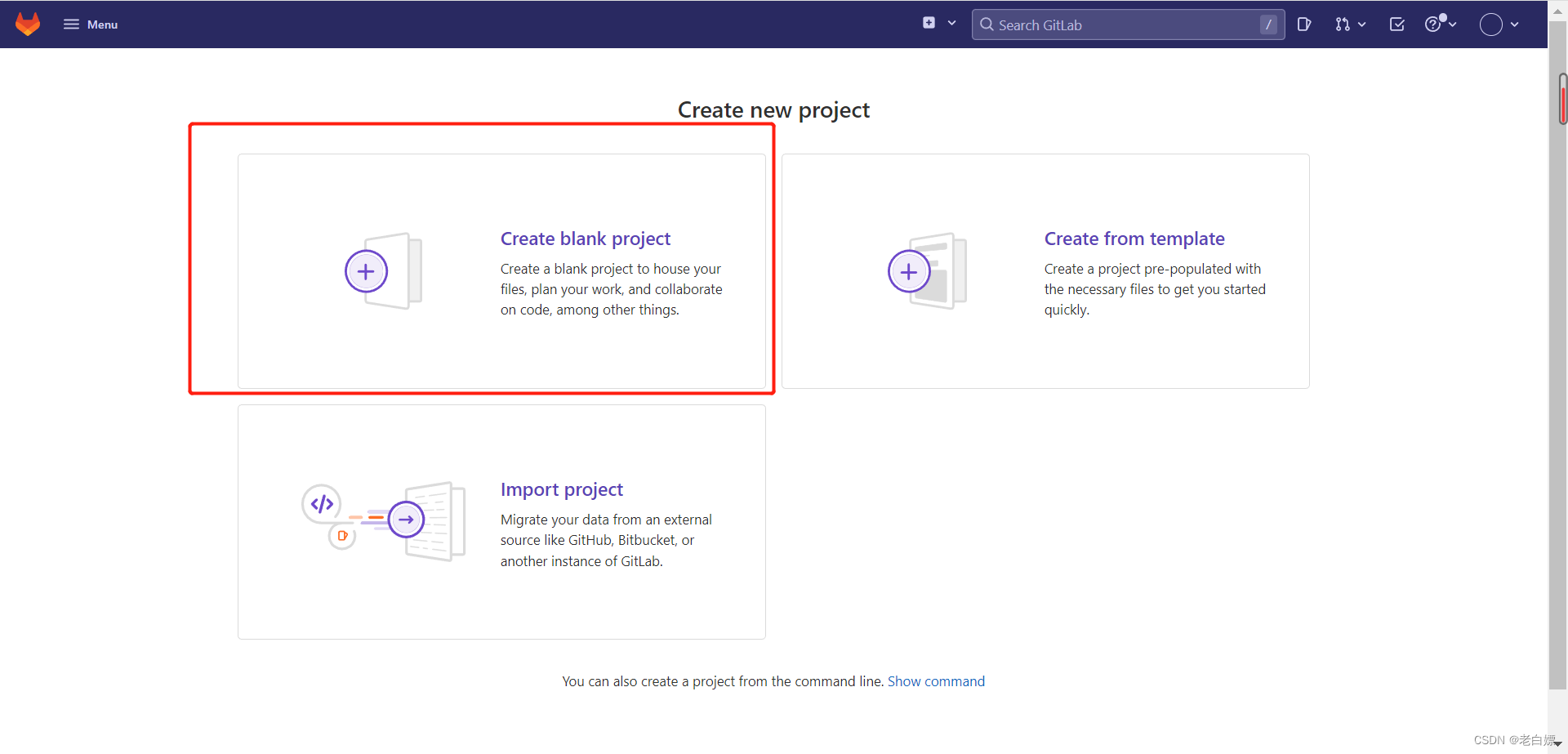Click the slash shortcut badge in search
The height and width of the screenshot is (754, 1568).
pyautogui.click(x=1268, y=25)
